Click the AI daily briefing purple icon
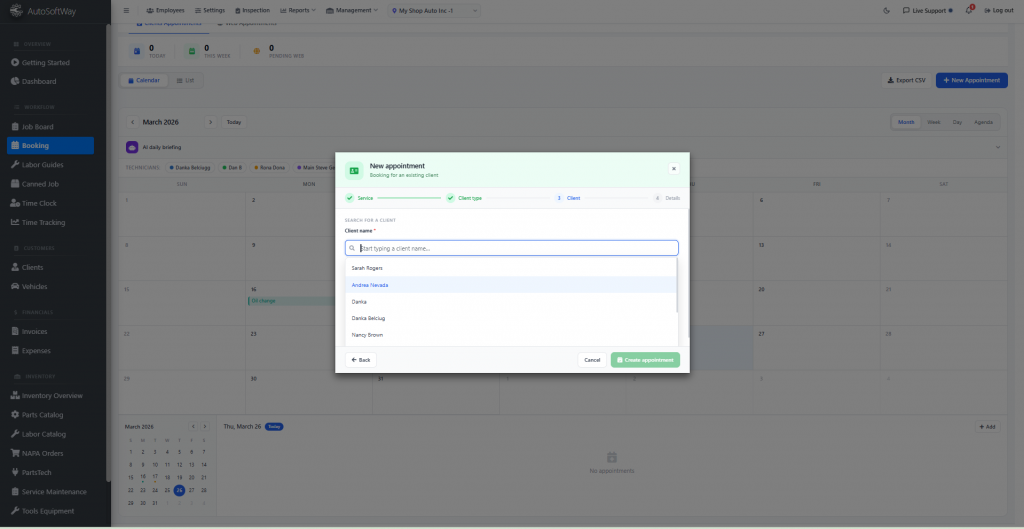 pos(131,147)
